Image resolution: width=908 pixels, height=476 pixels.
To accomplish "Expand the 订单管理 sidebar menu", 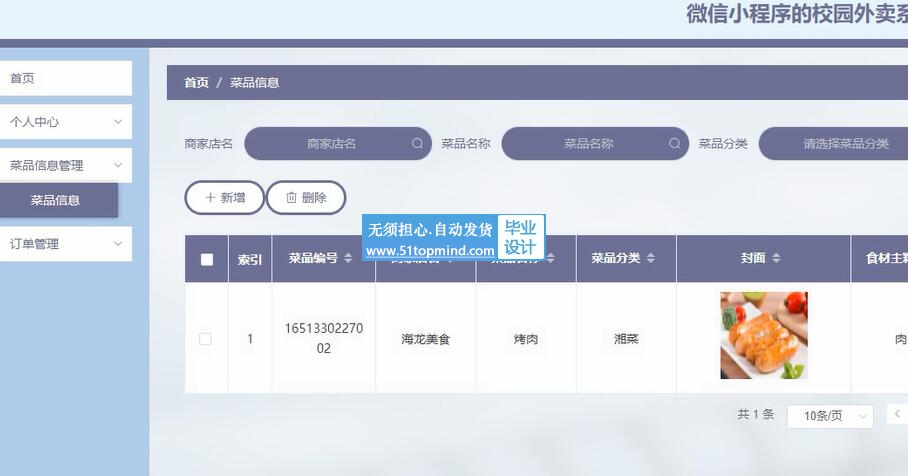I will coord(65,244).
